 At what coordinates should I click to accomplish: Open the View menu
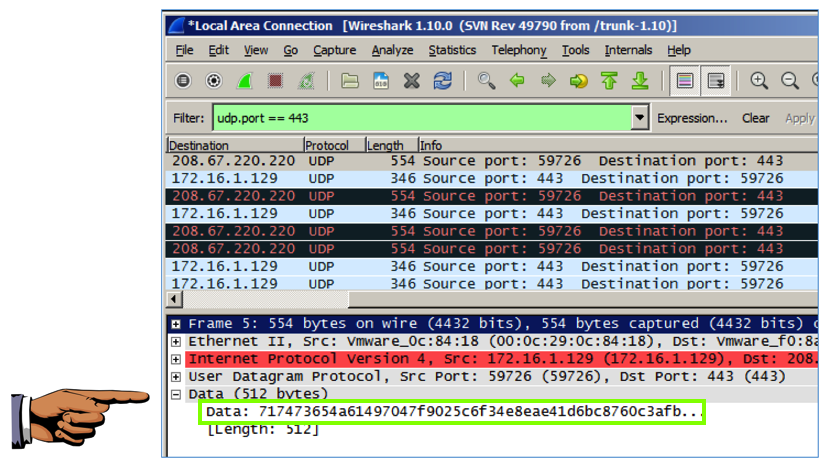[256, 50]
